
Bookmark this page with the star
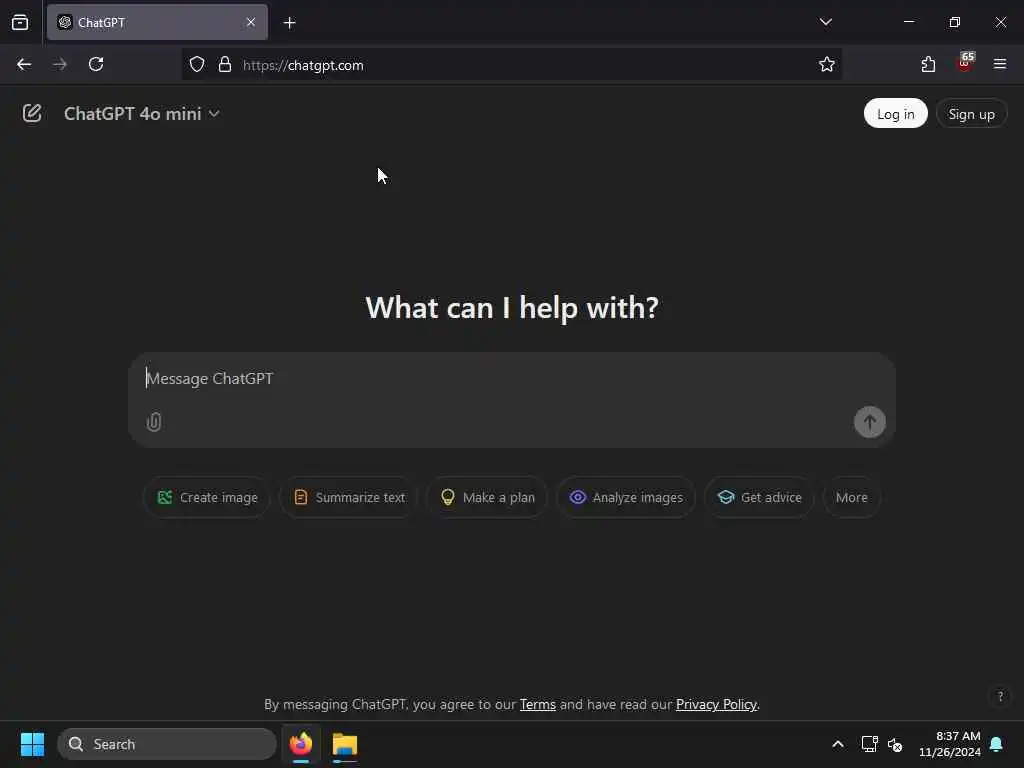827,65
